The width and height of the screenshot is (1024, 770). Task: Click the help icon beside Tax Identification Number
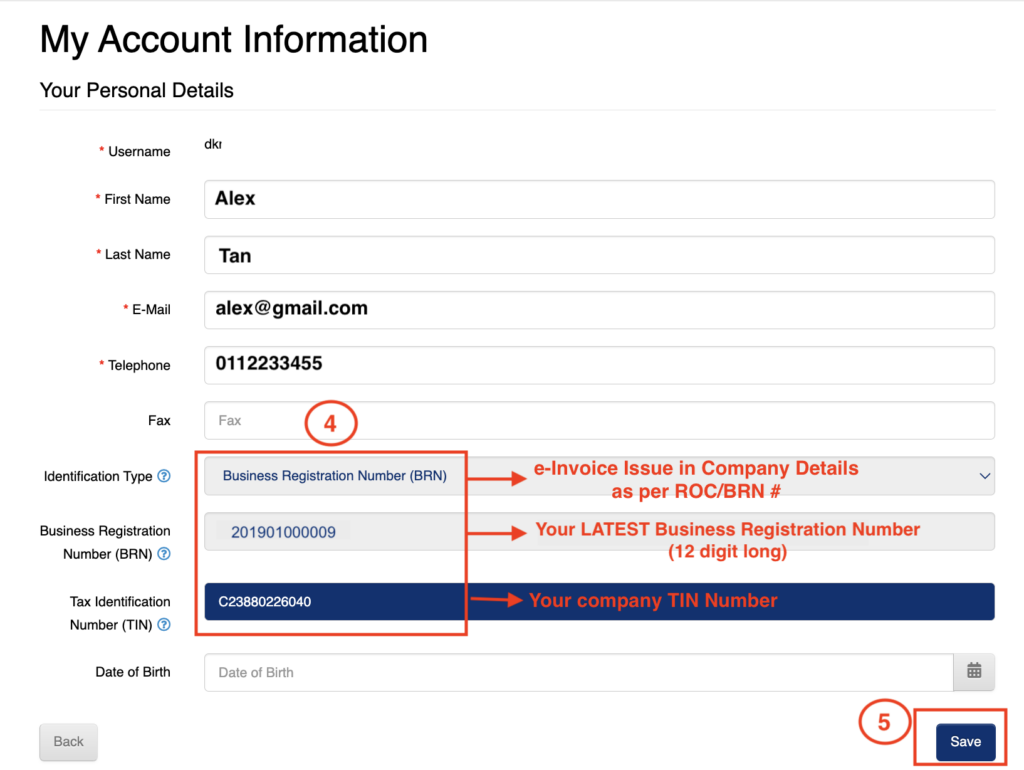point(164,625)
